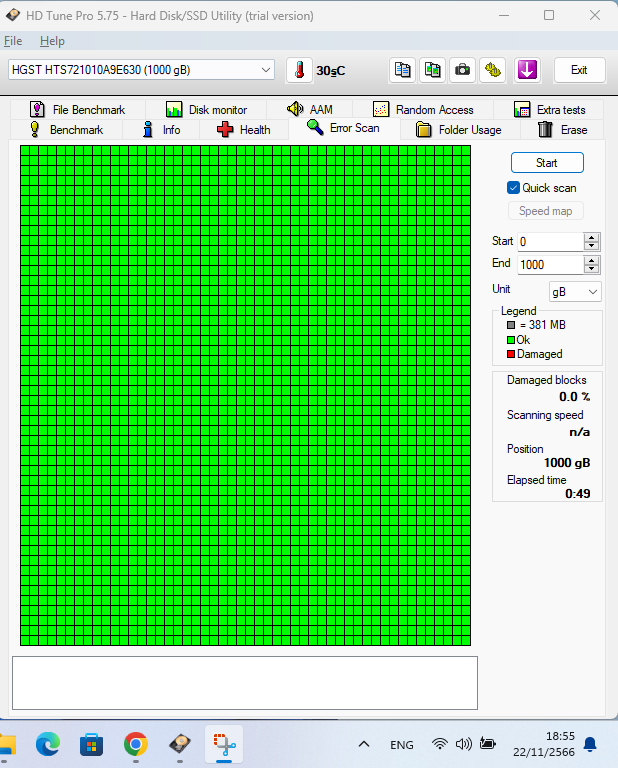The width and height of the screenshot is (618, 768).
Task: Start the error scan
Action: [x=547, y=163]
